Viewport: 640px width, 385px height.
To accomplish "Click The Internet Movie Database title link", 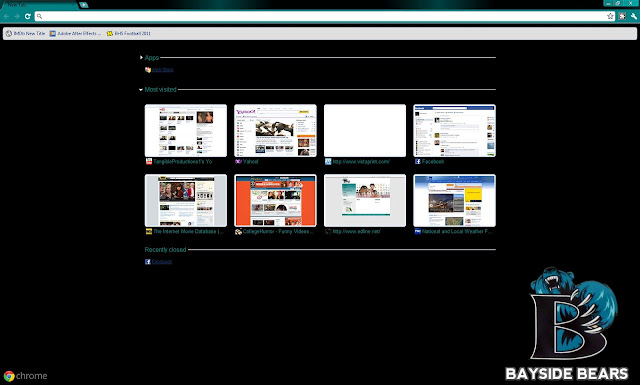I will pos(189,231).
